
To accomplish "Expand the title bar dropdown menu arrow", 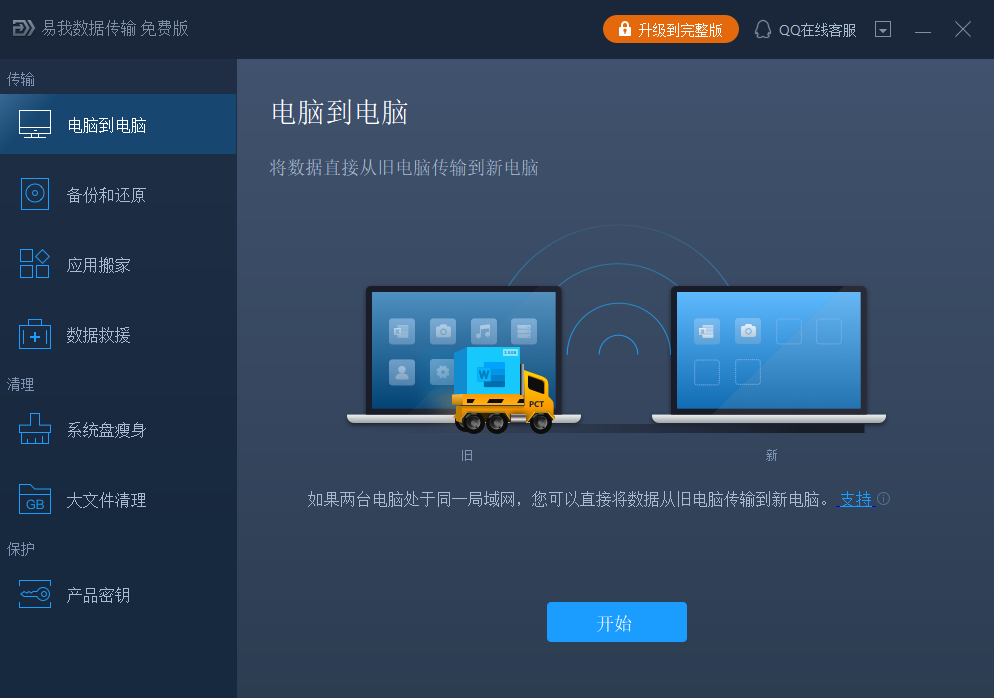I will (x=883, y=29).
